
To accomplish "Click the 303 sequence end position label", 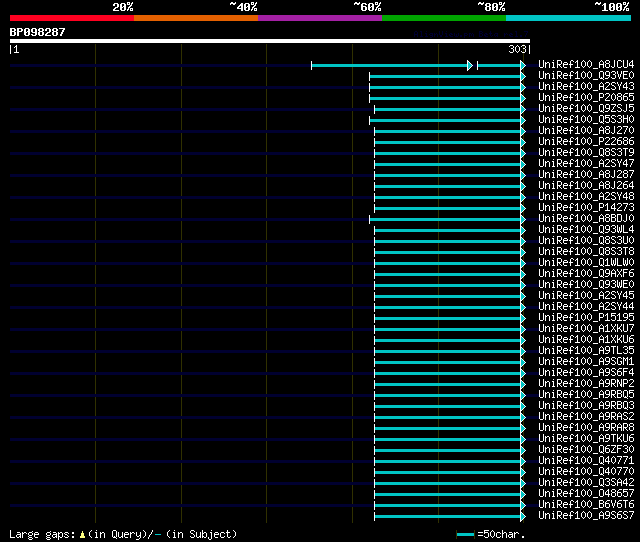I will pyautogui.click(x=517, y=49).
